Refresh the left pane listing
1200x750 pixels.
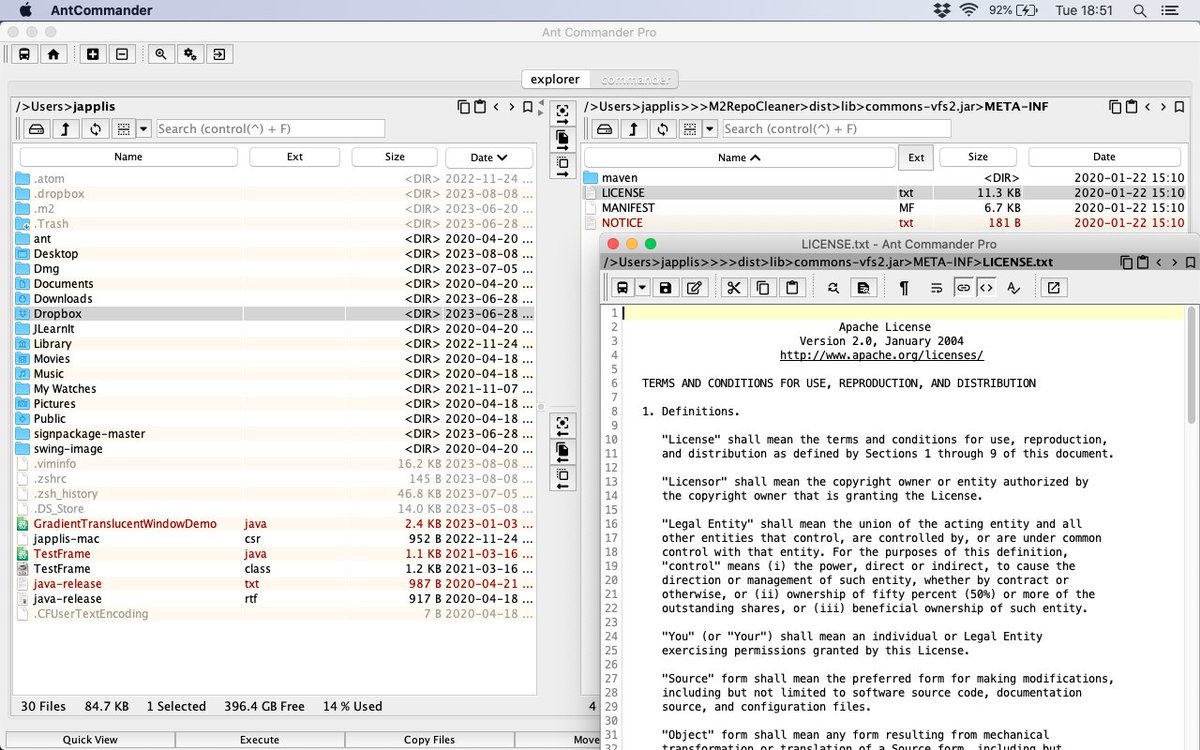[94, 129]
